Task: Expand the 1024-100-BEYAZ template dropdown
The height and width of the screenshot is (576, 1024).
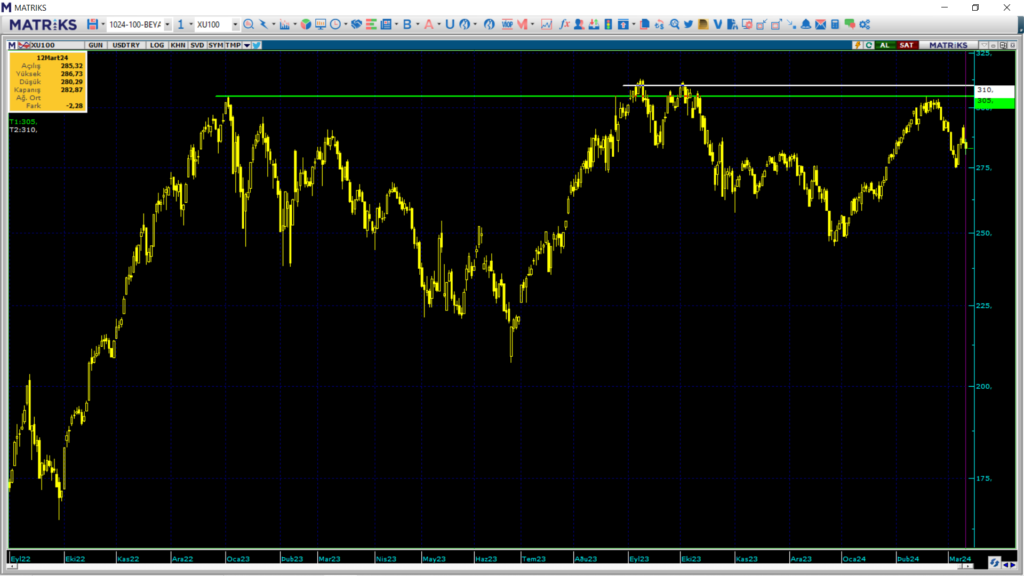Action: click(167, 24)
